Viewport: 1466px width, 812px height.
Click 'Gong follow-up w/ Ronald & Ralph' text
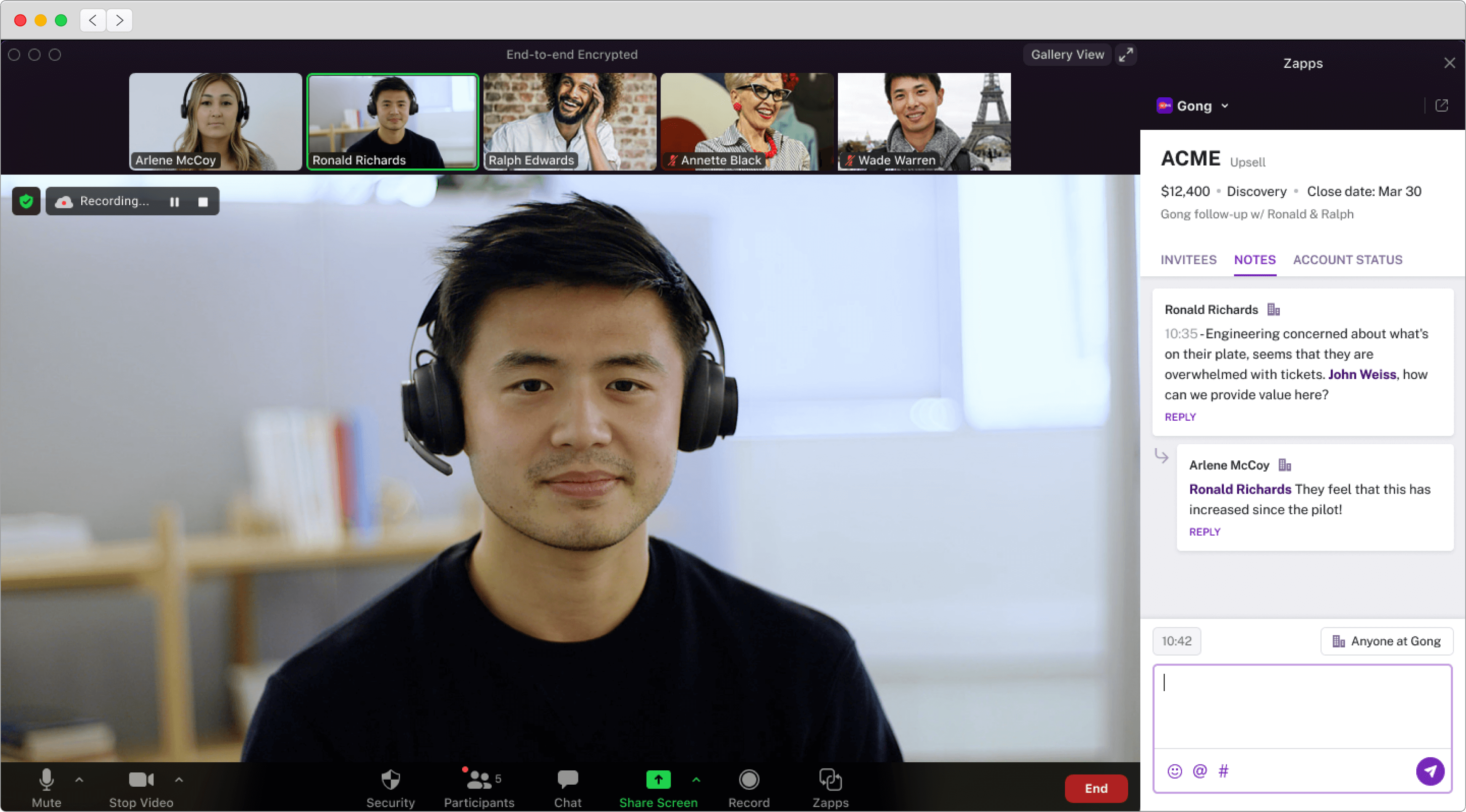(x=1257, y=214)
